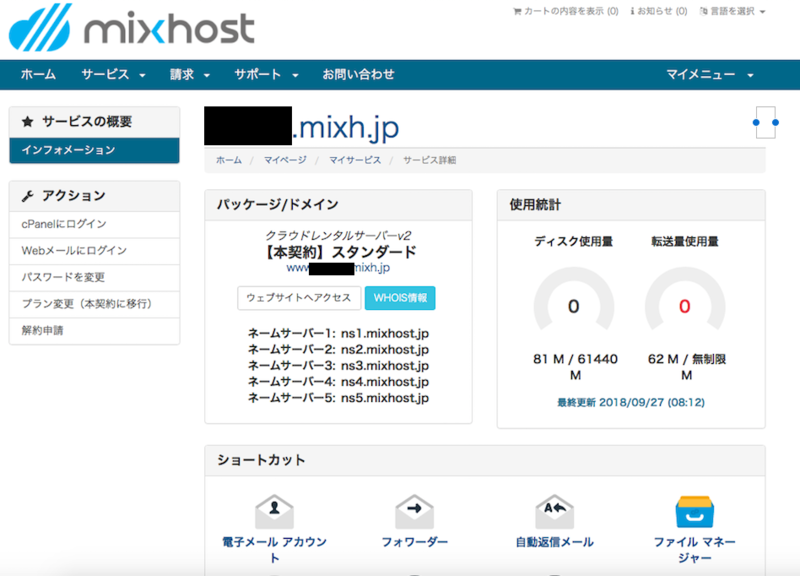
Task: Click the WHOIS情報 button
Action: (x=400, y=297)
